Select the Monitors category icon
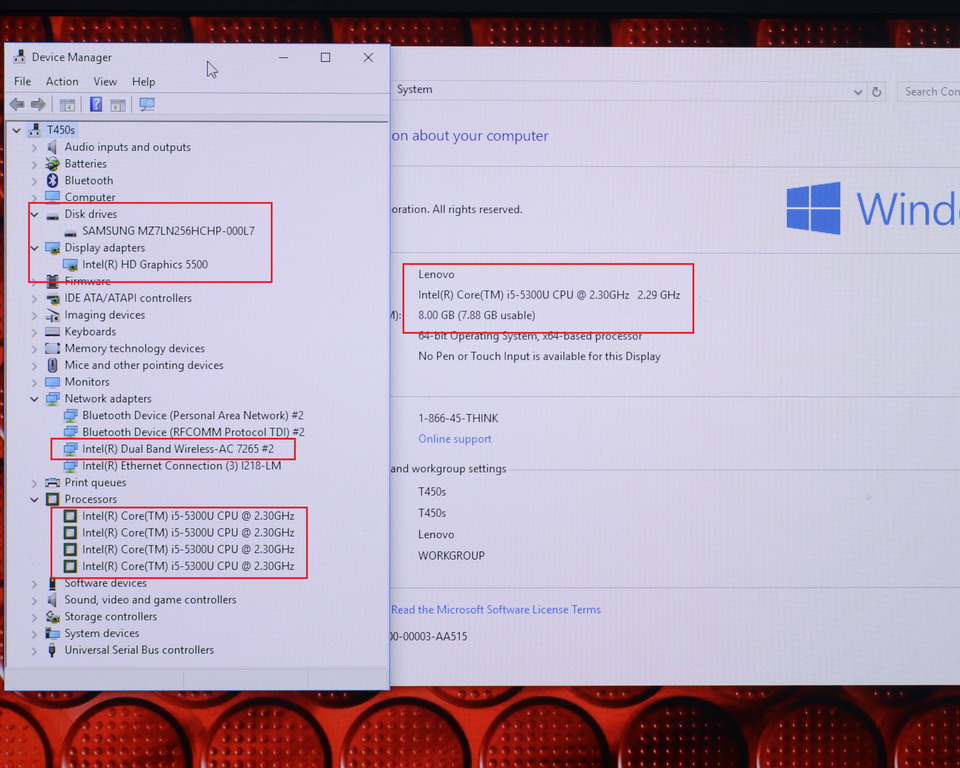 point(53,382)
